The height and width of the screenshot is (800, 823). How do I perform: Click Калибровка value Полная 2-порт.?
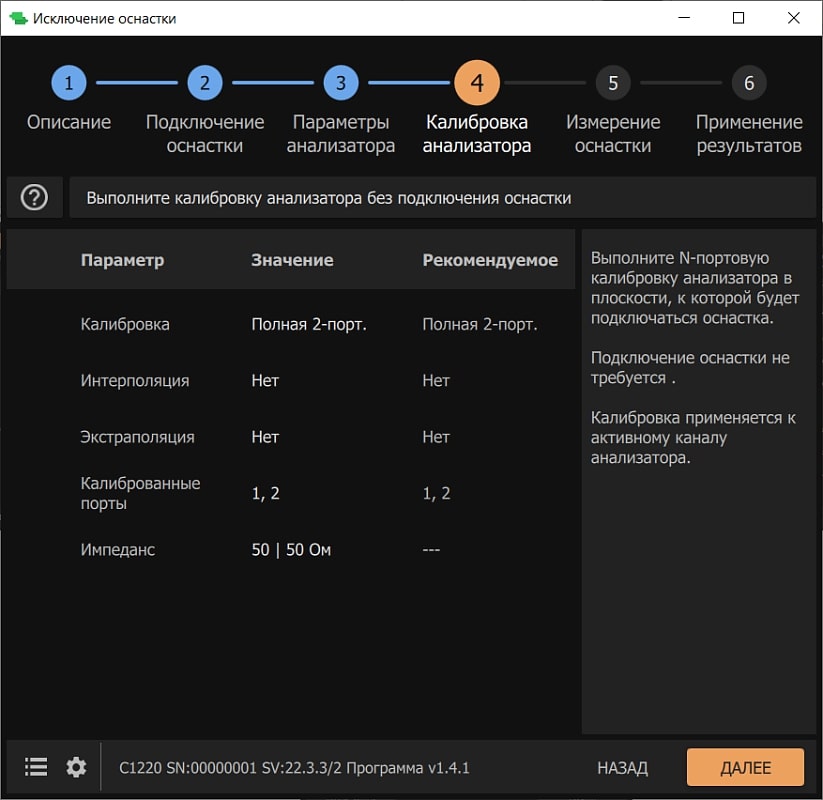point(308,324)
